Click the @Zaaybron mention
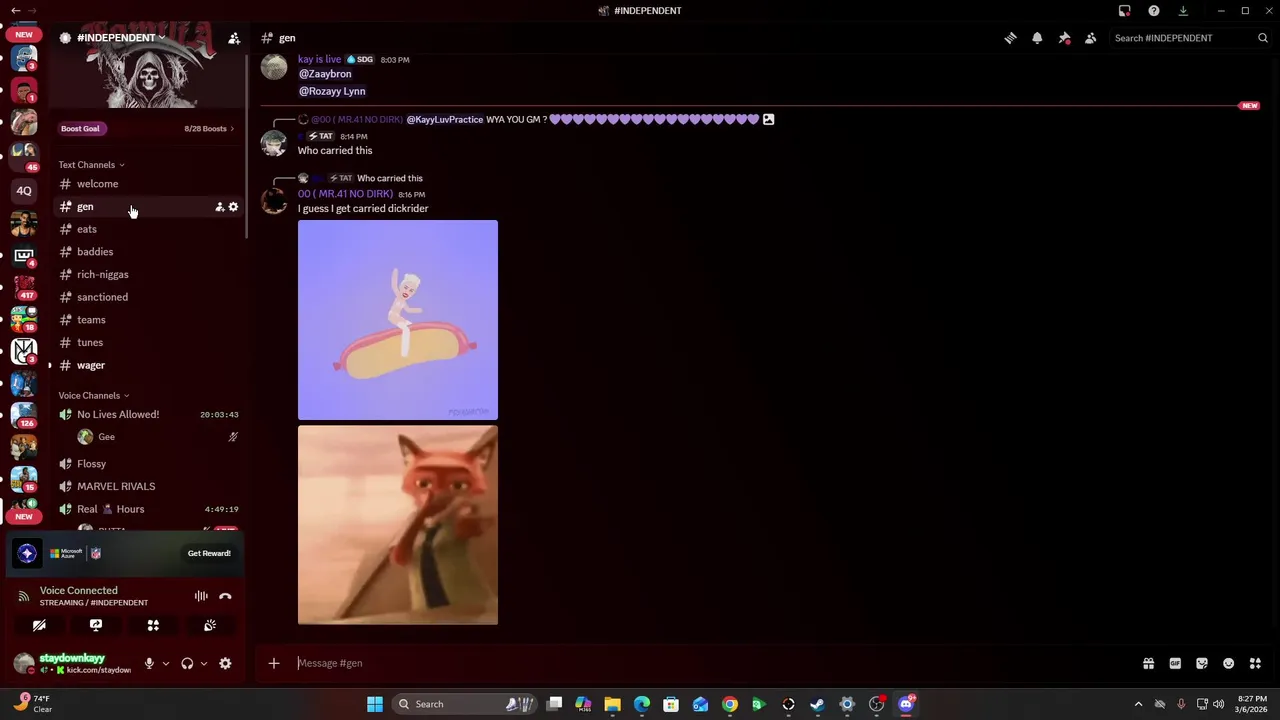This screenshot has width=1280, height=720. 325,74
